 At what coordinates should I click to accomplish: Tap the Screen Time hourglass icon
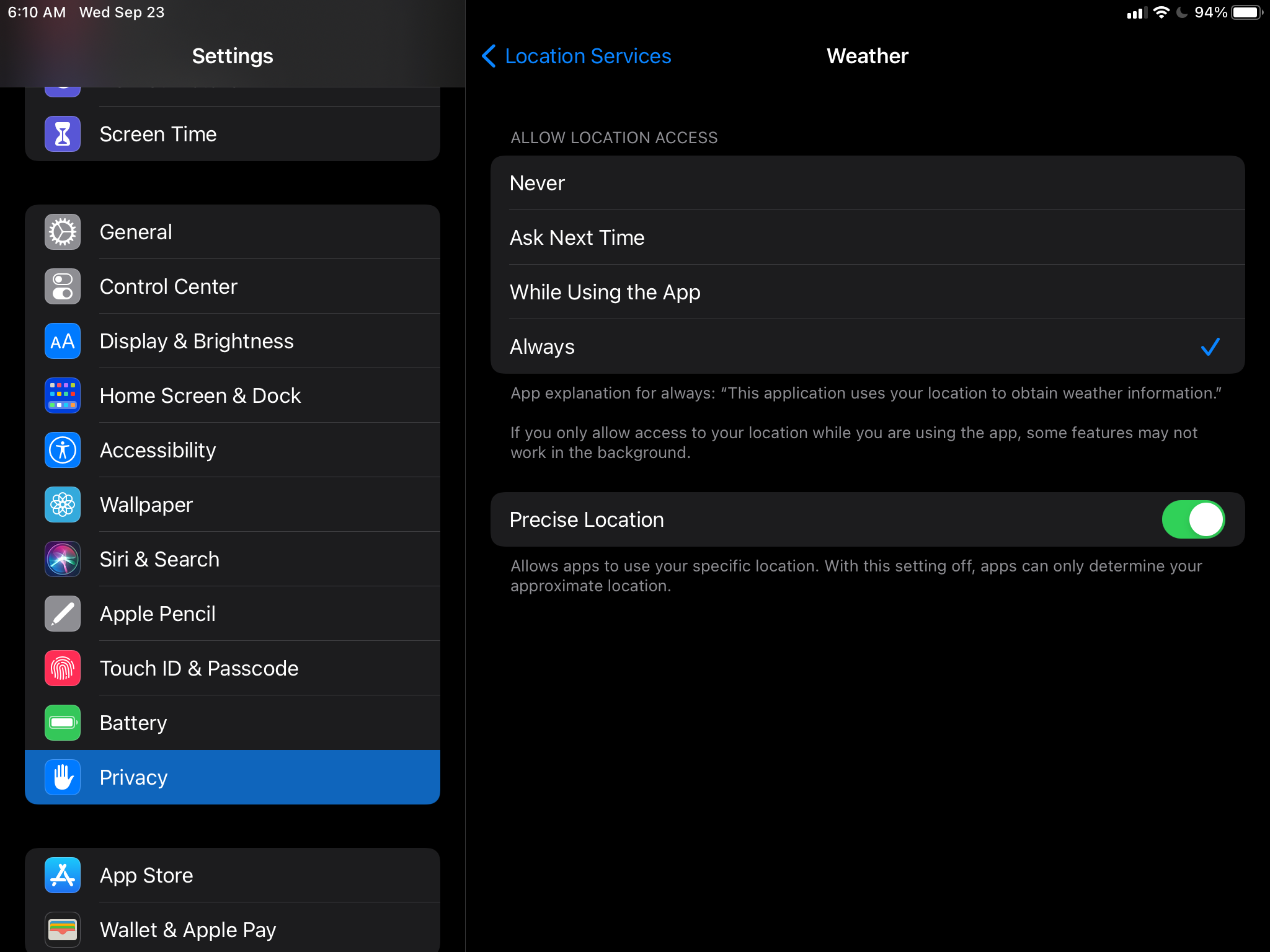63,134
